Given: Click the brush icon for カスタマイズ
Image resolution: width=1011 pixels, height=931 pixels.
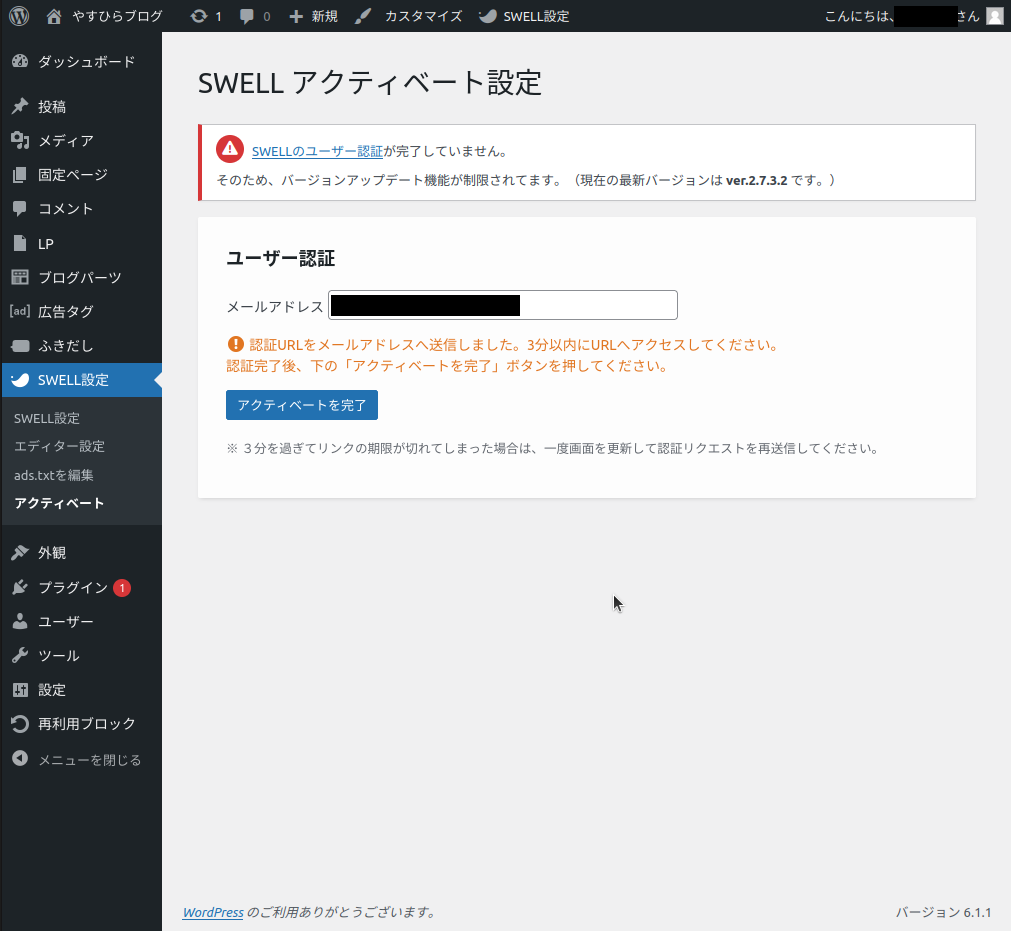Looking at the screenshot, I should pos(363,16).
